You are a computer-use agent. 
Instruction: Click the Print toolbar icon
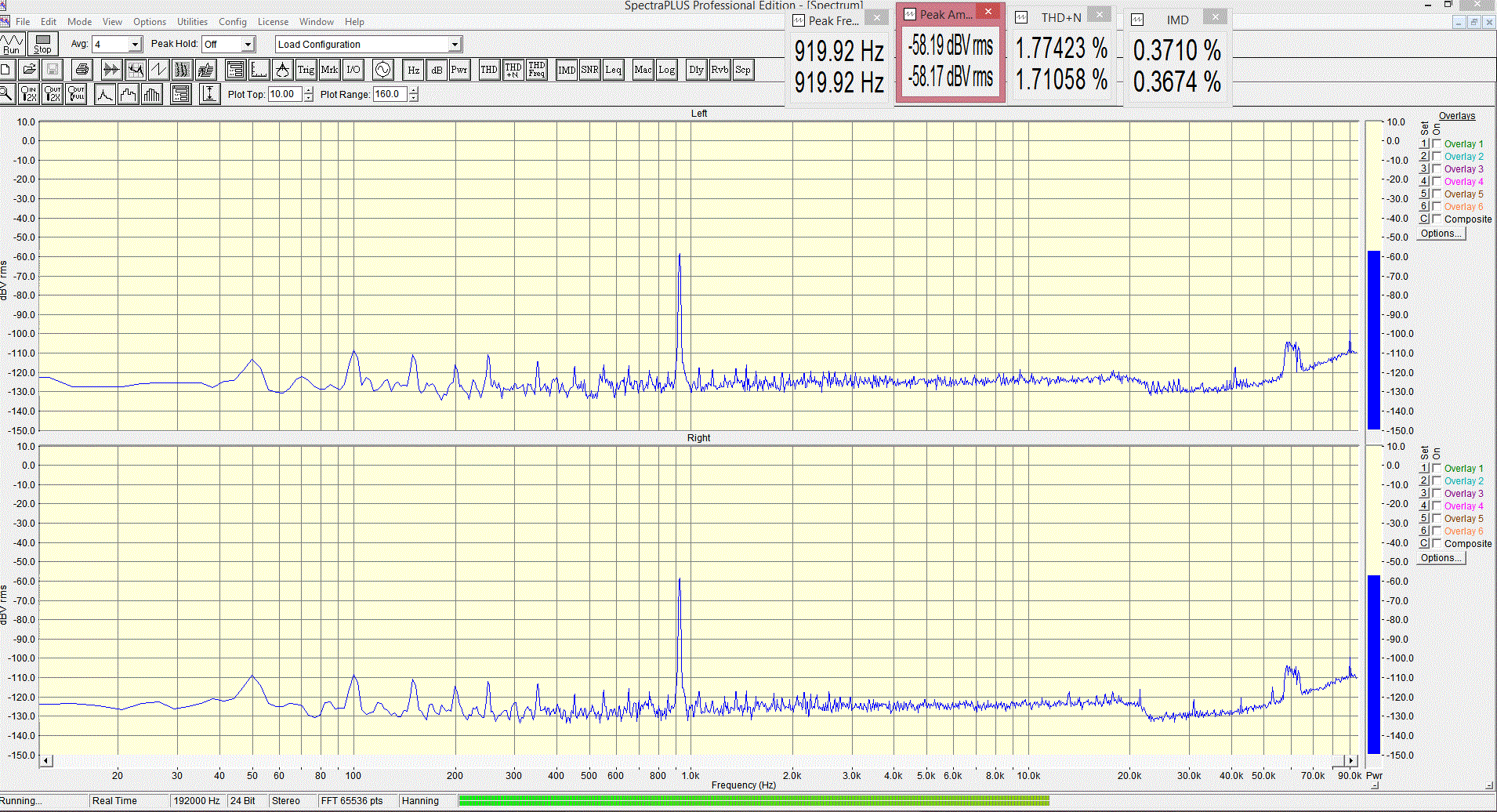pyautogui.click(x=82, y=70)
